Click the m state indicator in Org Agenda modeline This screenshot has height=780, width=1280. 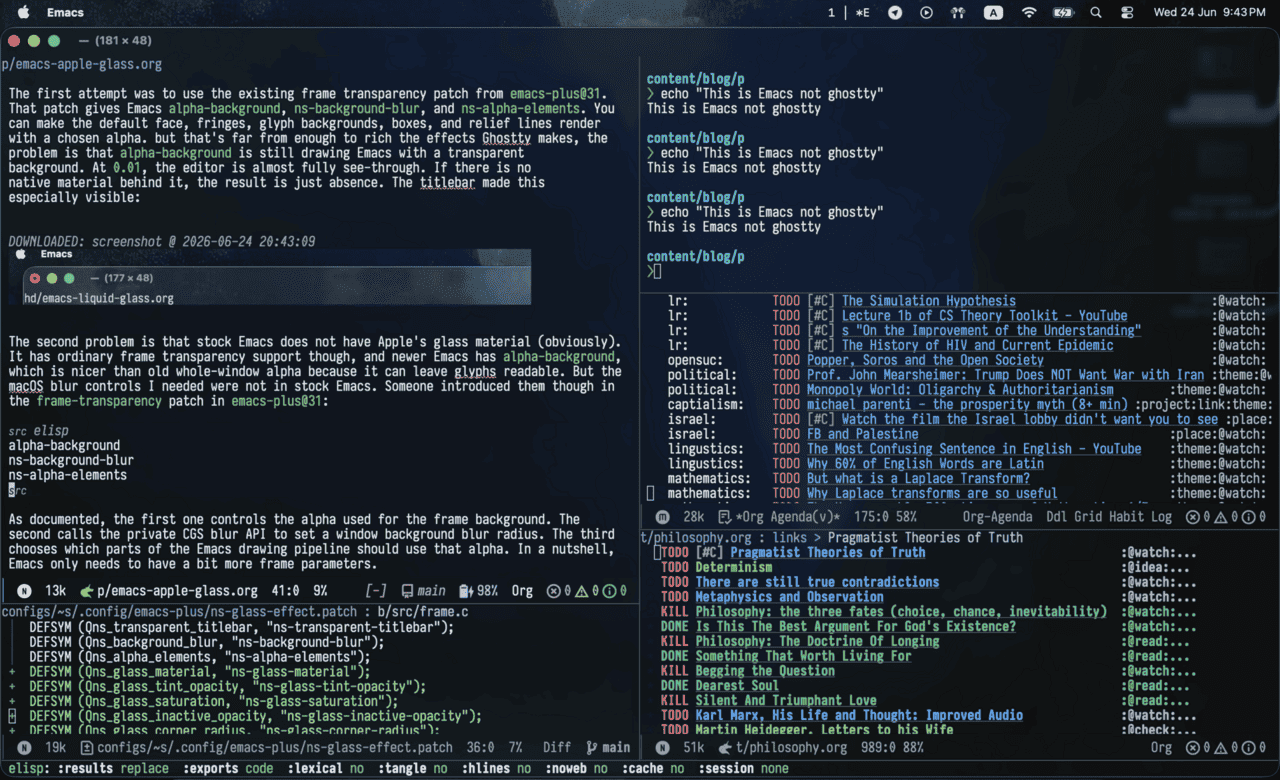662,517
